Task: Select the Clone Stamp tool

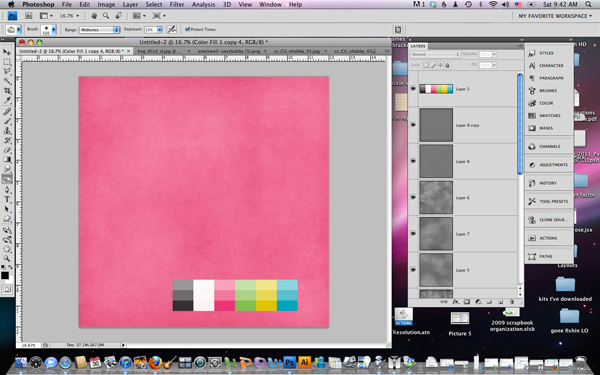Action: tap(7, 131)
